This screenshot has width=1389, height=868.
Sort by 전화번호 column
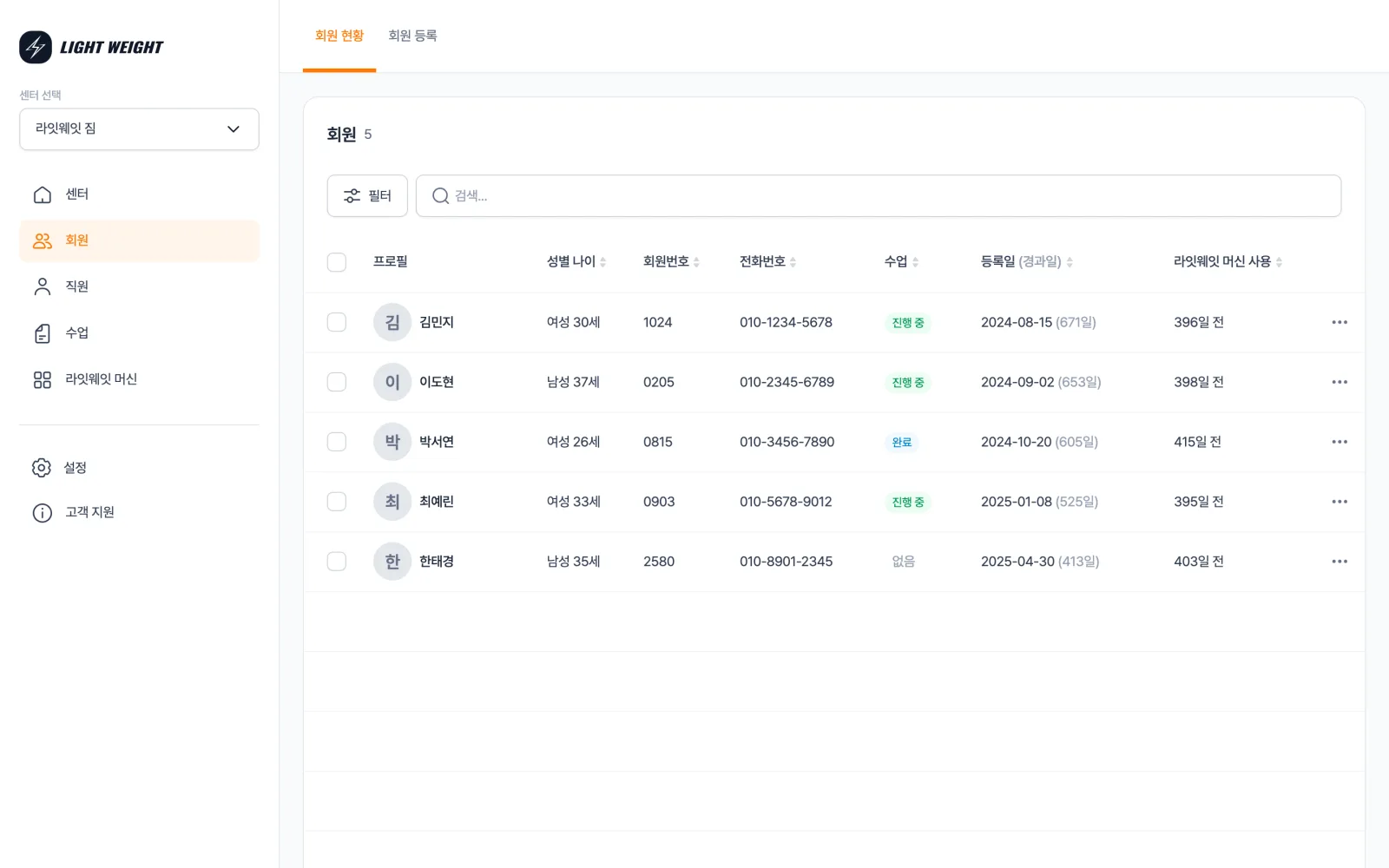tap(767, 261)
